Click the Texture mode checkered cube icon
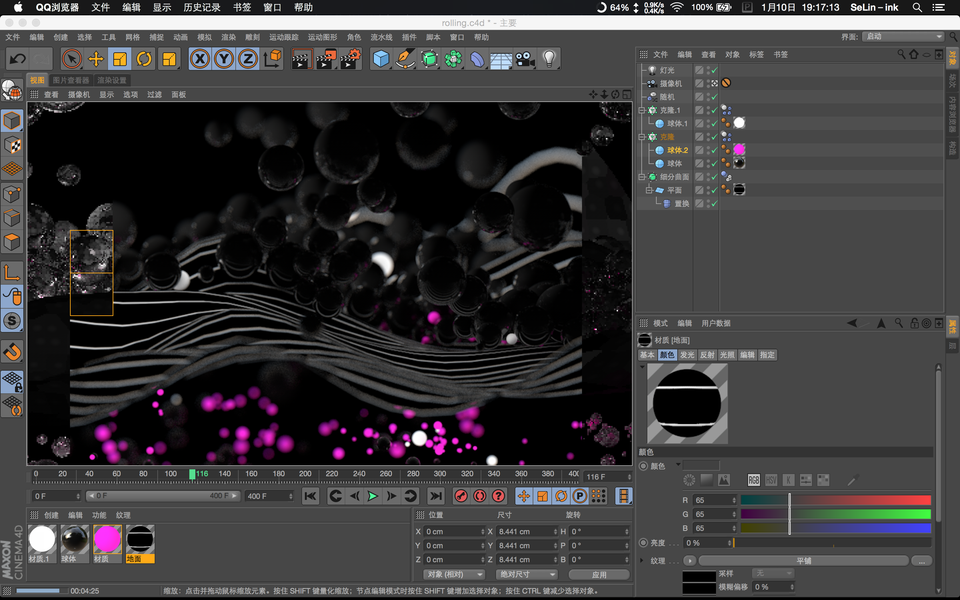Viewport: 960px width, 600px height. click(12, 145)
